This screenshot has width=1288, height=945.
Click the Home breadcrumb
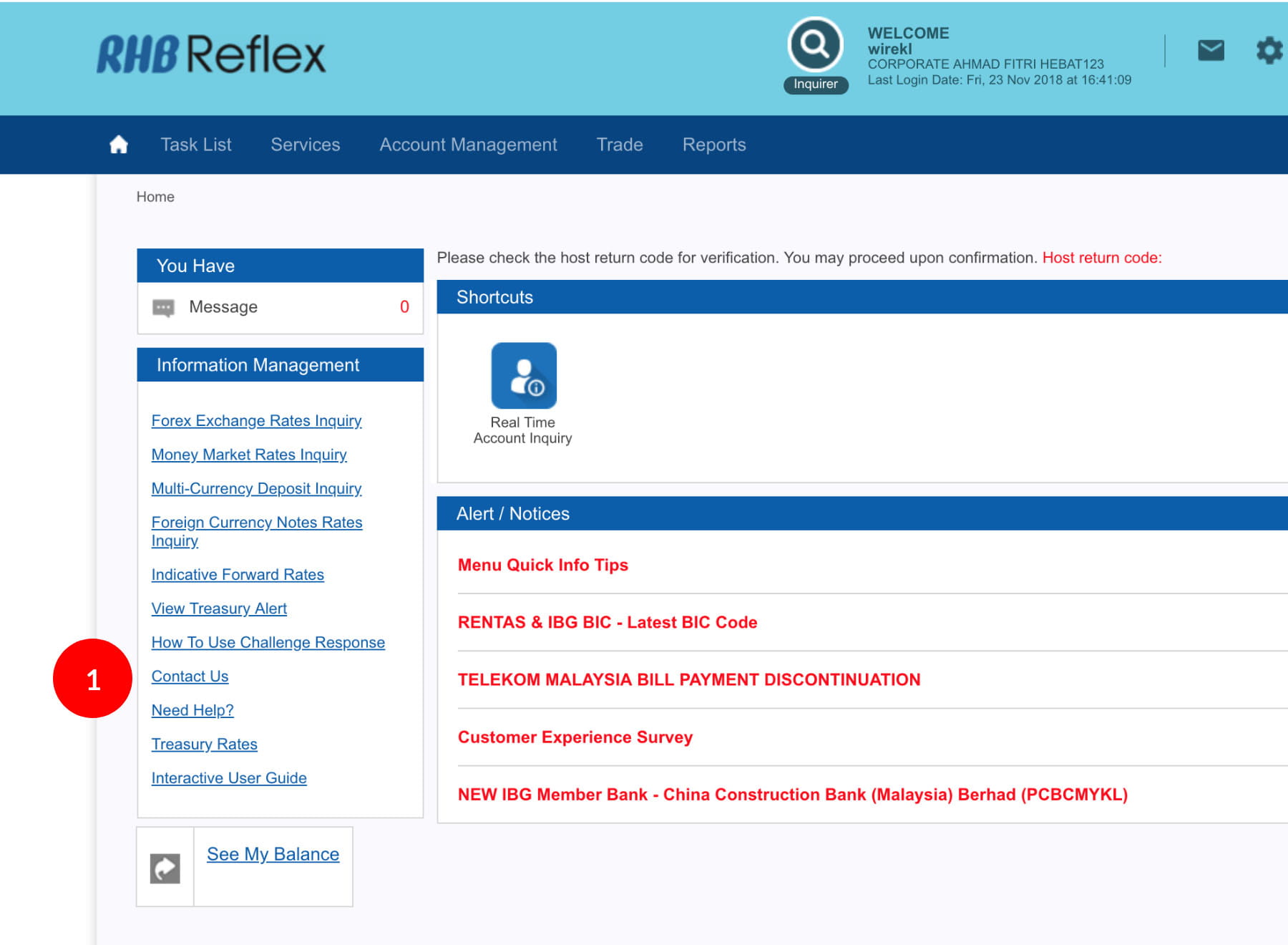click(x=155, y=197)
